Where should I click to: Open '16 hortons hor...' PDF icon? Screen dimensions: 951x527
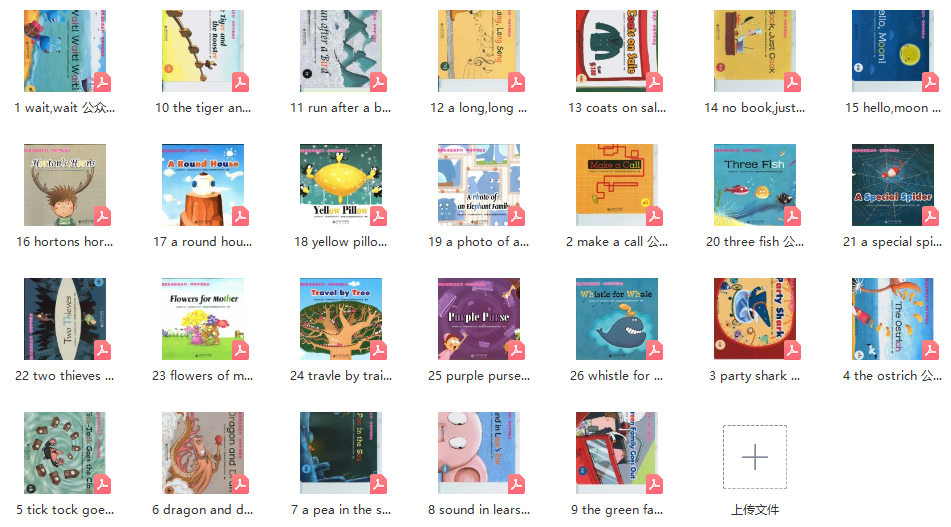point(65,185)
